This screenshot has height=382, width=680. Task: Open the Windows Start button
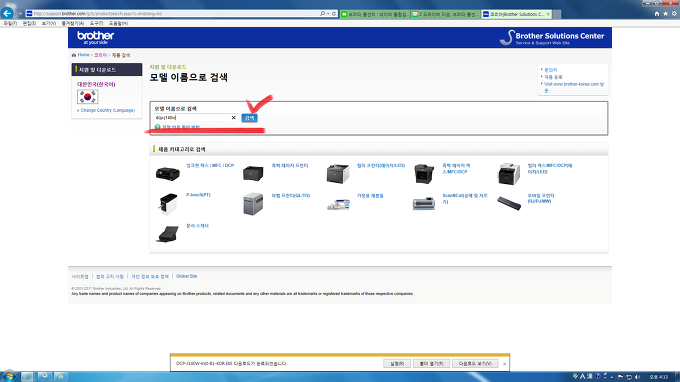(x=8, y=377)
